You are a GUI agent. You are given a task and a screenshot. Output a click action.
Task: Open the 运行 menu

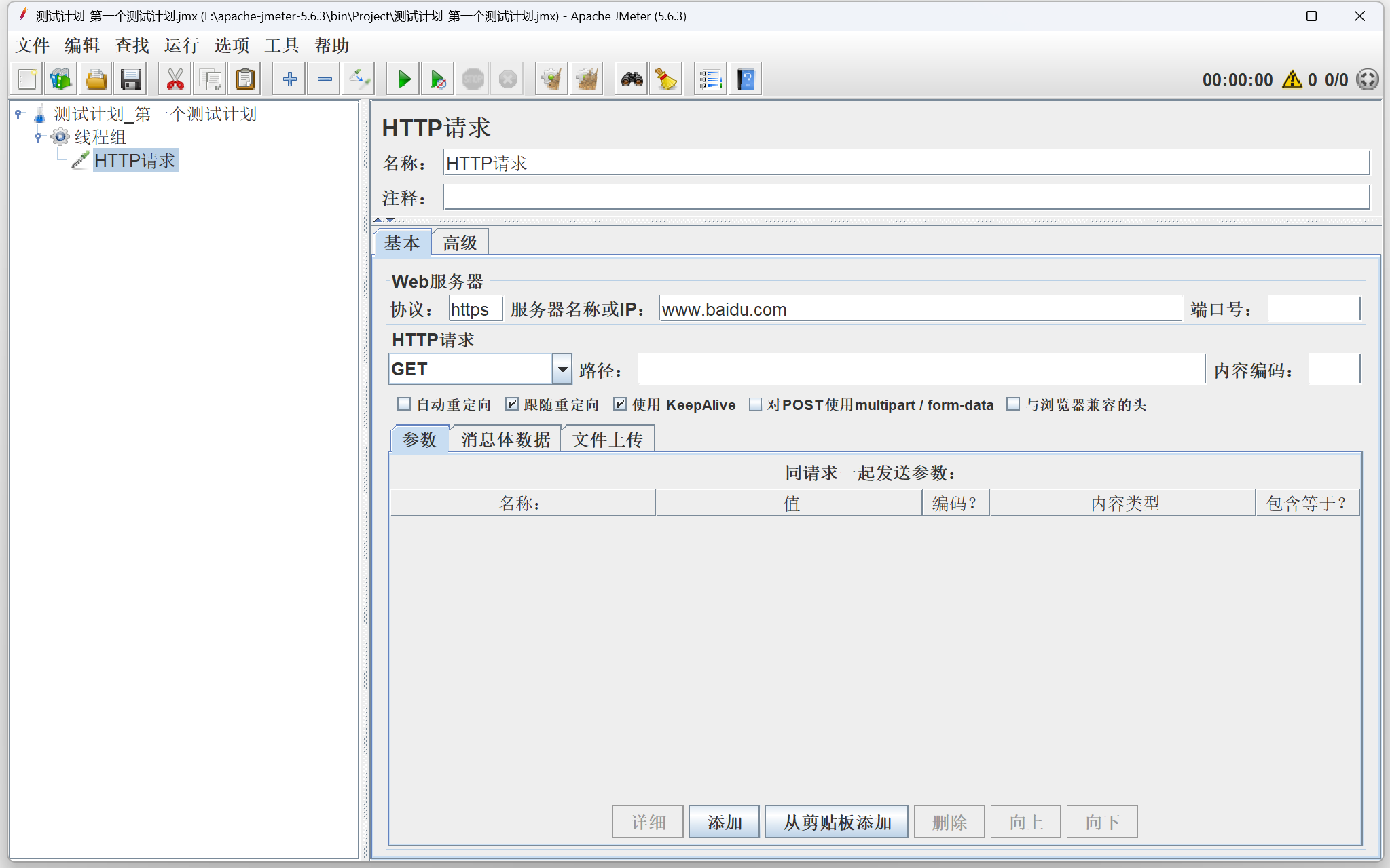[x=182, y=45]
